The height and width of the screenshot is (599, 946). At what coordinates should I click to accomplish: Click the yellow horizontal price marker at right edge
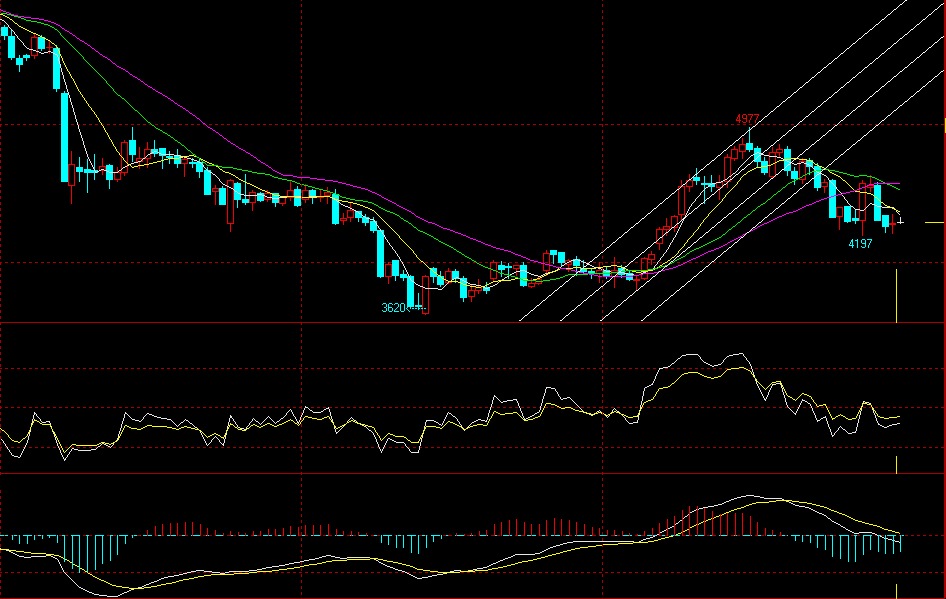934,221
